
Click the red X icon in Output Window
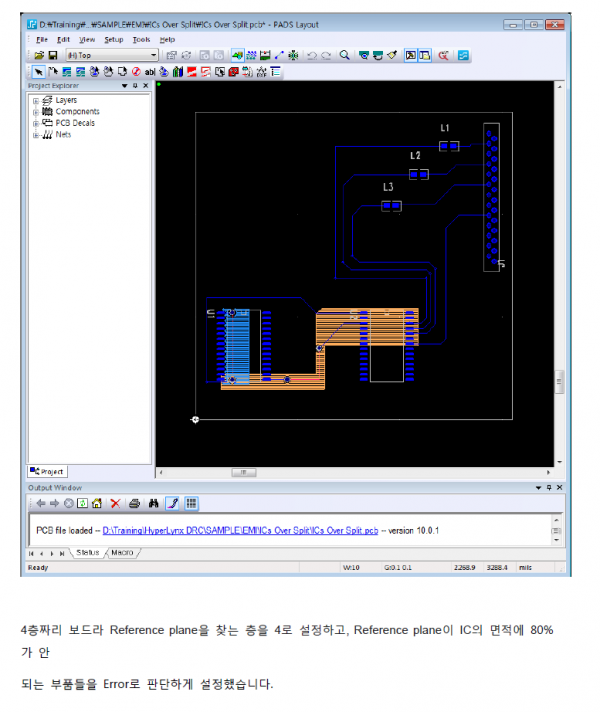click(x=115, y=503)
